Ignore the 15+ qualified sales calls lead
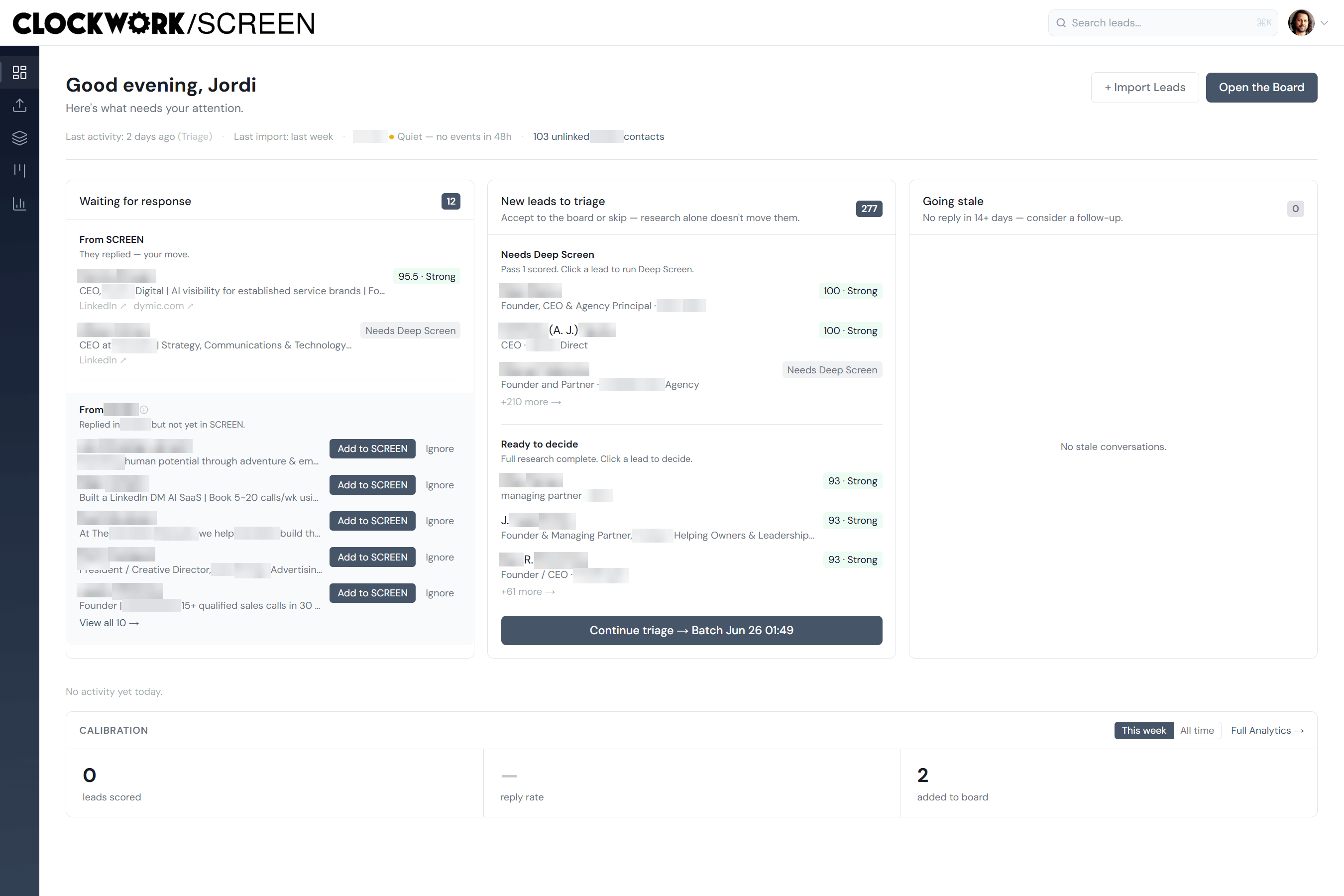The image size is (1344, 896). pyautogui.click(x=440, y=593)
